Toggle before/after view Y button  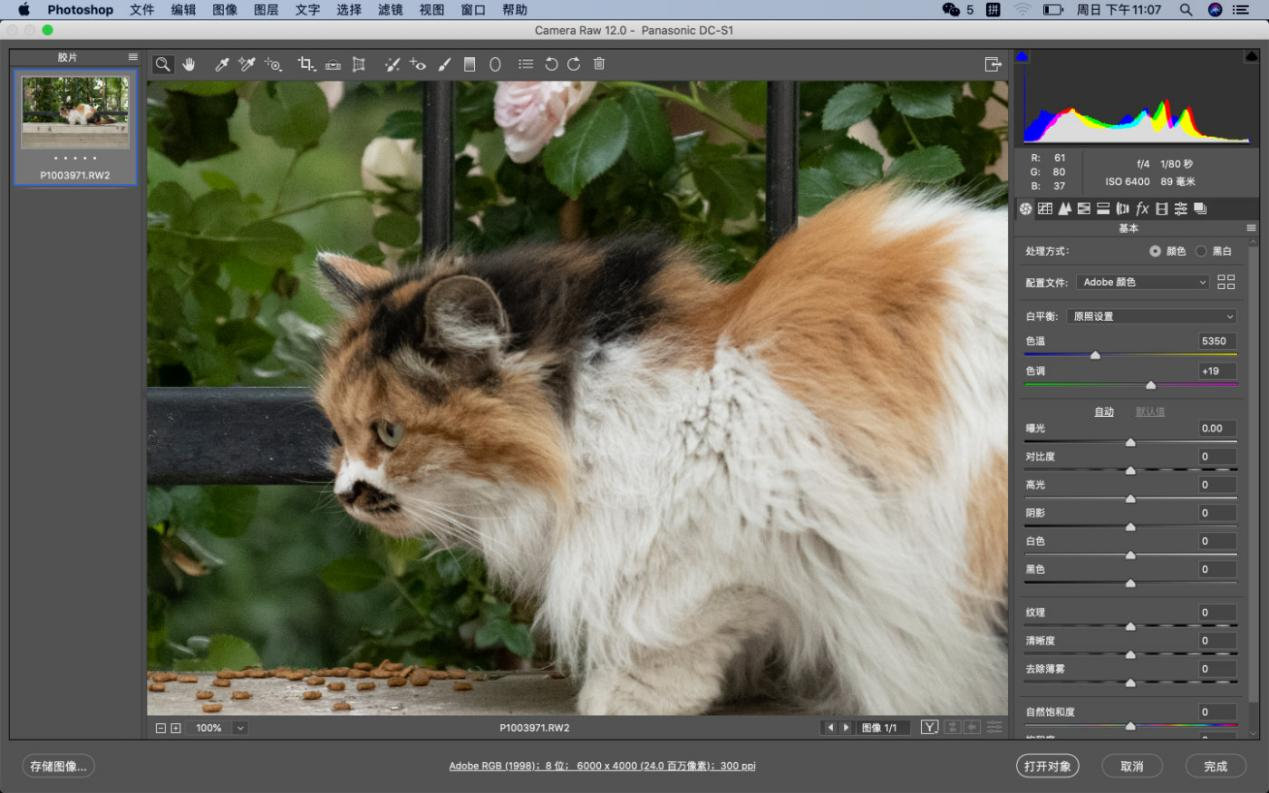click(930, 727)
